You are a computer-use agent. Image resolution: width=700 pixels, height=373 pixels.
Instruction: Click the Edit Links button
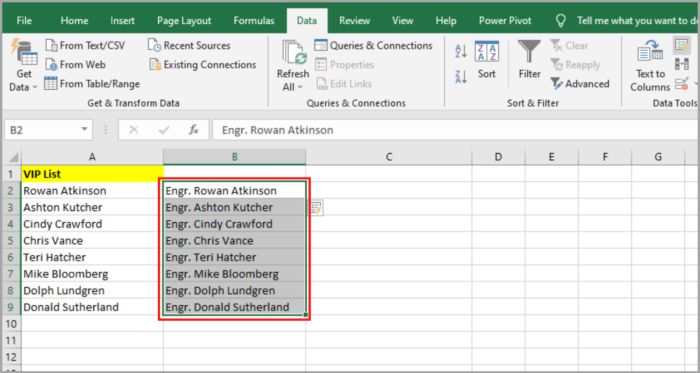click(x=344, y=84)
